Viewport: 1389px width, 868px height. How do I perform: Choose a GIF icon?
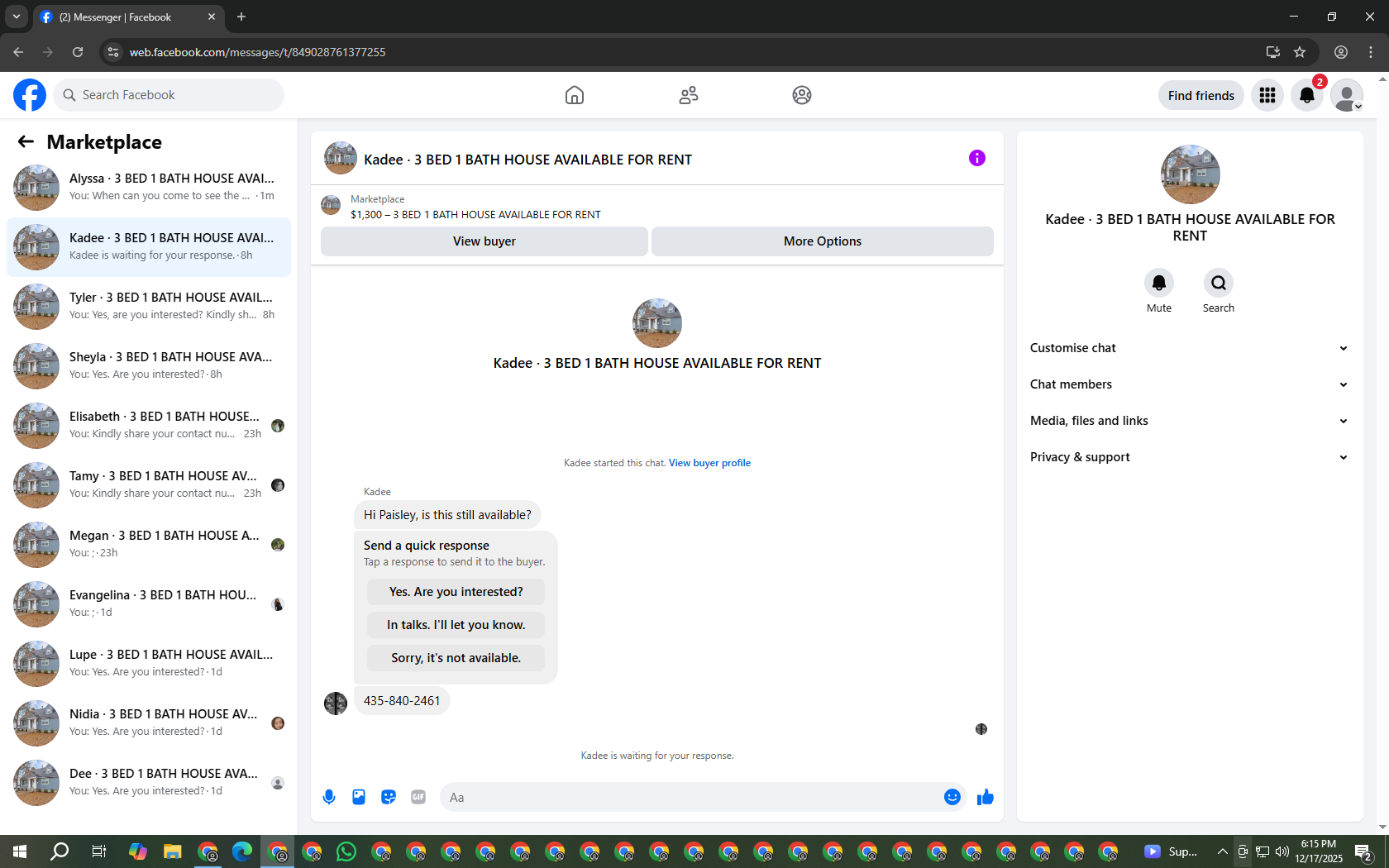click(x=418, y=797)
